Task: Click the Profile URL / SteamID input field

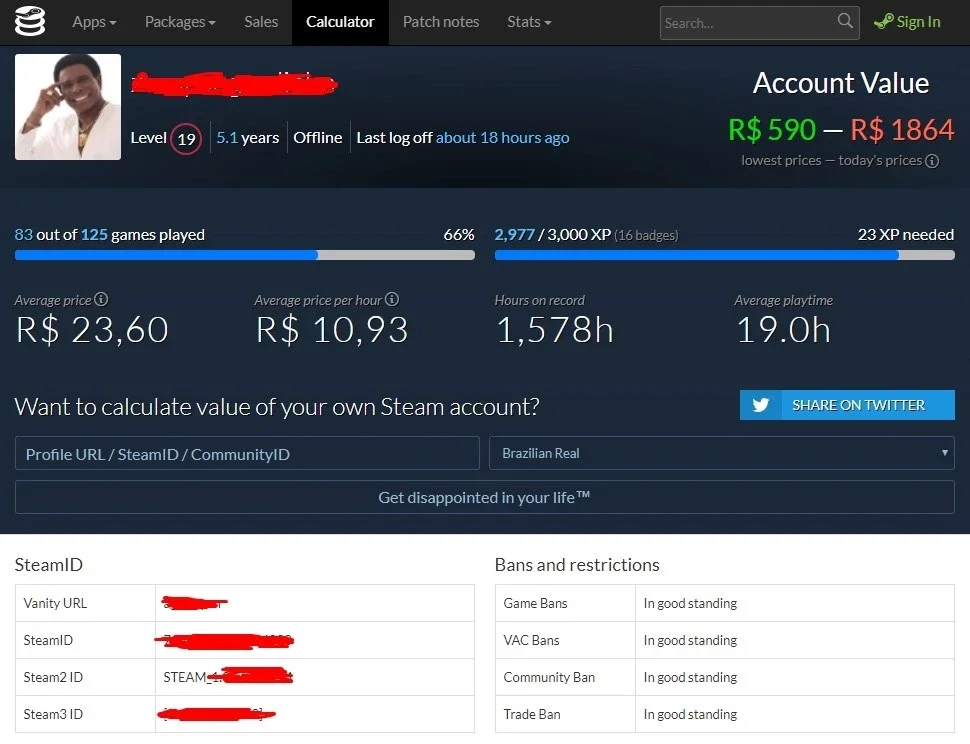Action: point(247,453)
